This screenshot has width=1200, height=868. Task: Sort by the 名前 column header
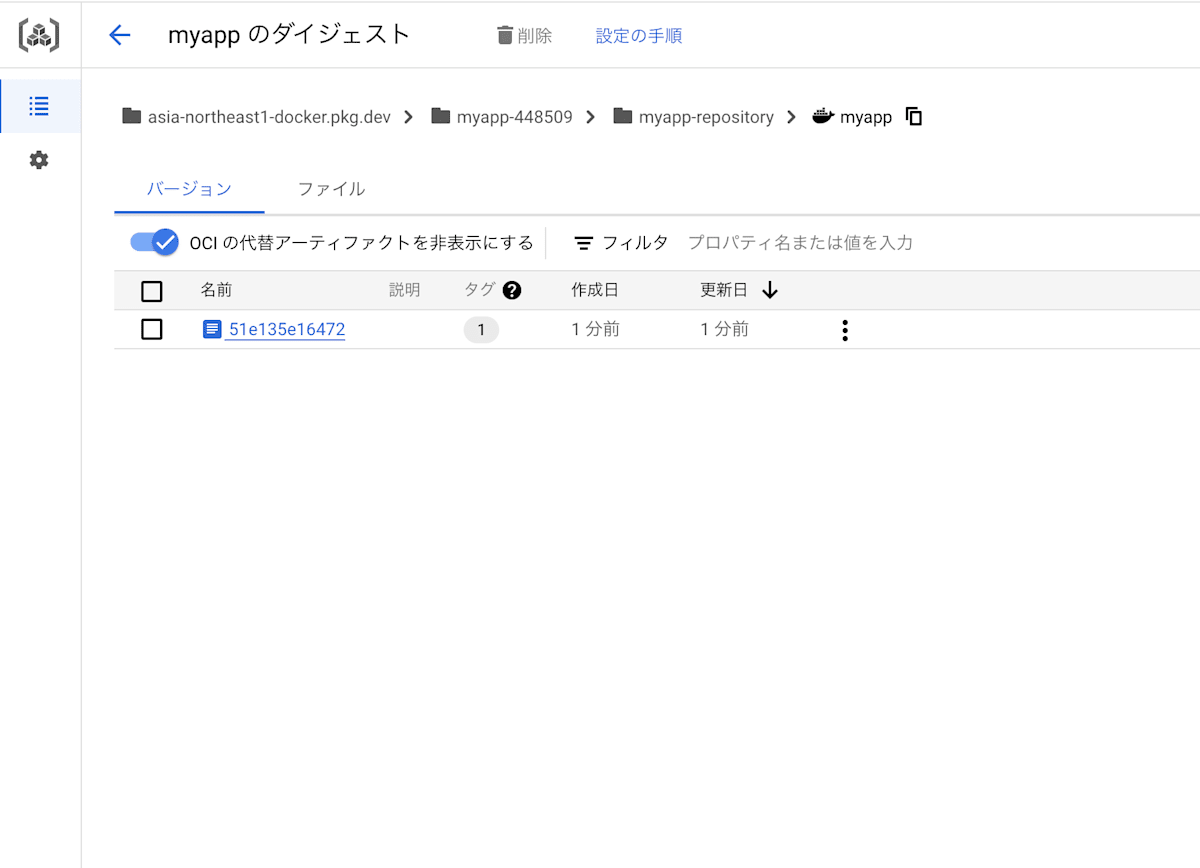pos(216,290)
